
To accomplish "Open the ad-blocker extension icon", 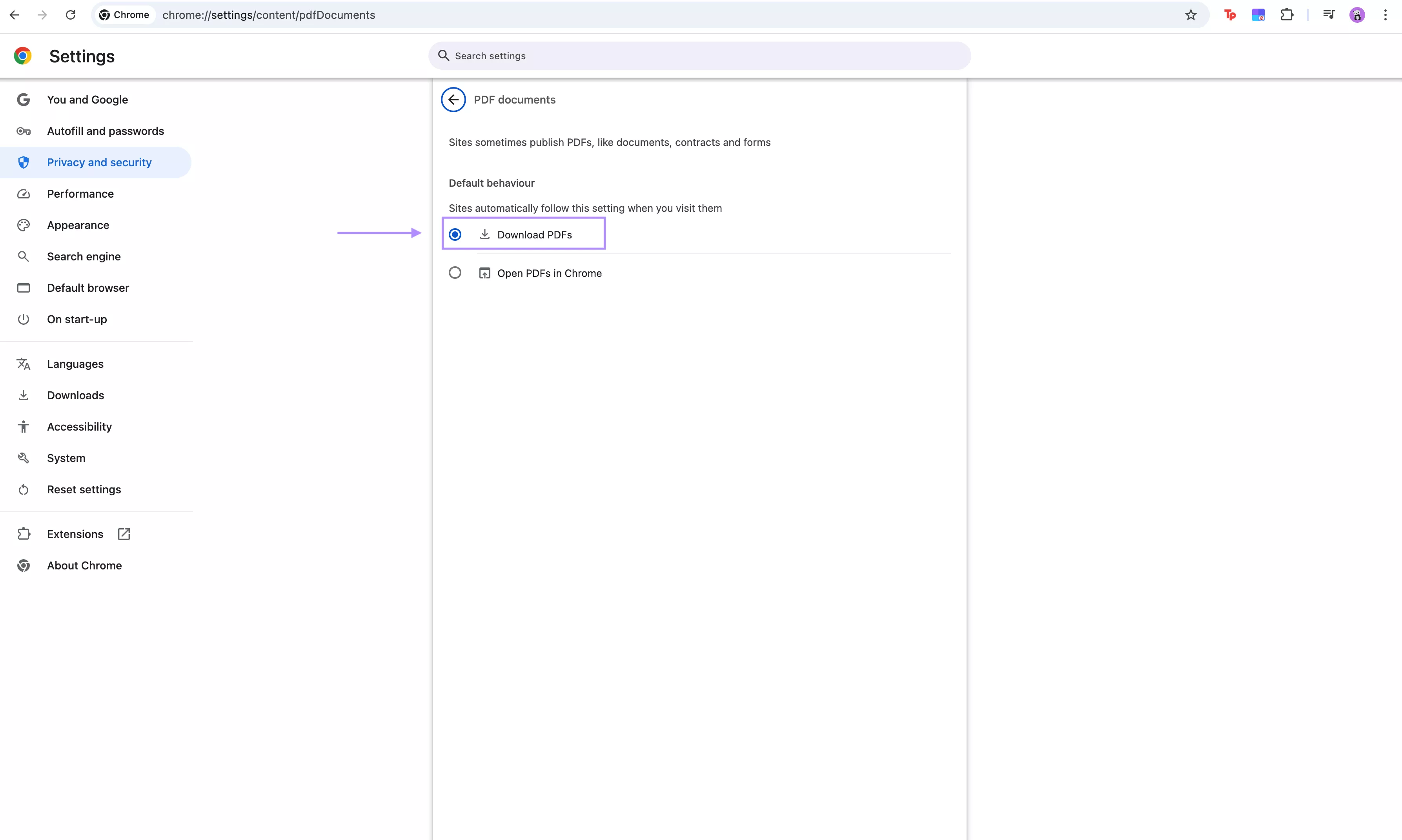I will click(1258, 15).
